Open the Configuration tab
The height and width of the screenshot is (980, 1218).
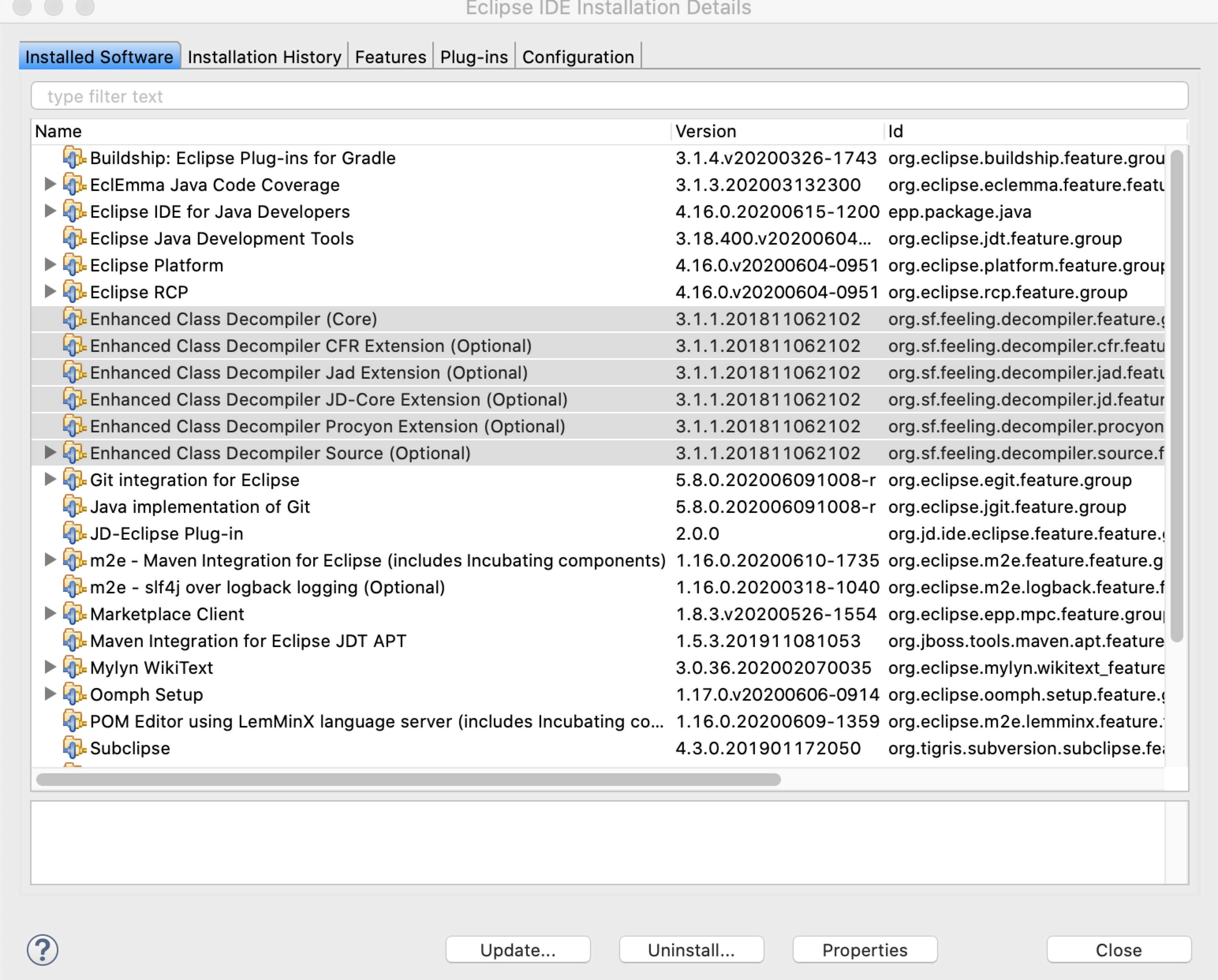[578, 56]
